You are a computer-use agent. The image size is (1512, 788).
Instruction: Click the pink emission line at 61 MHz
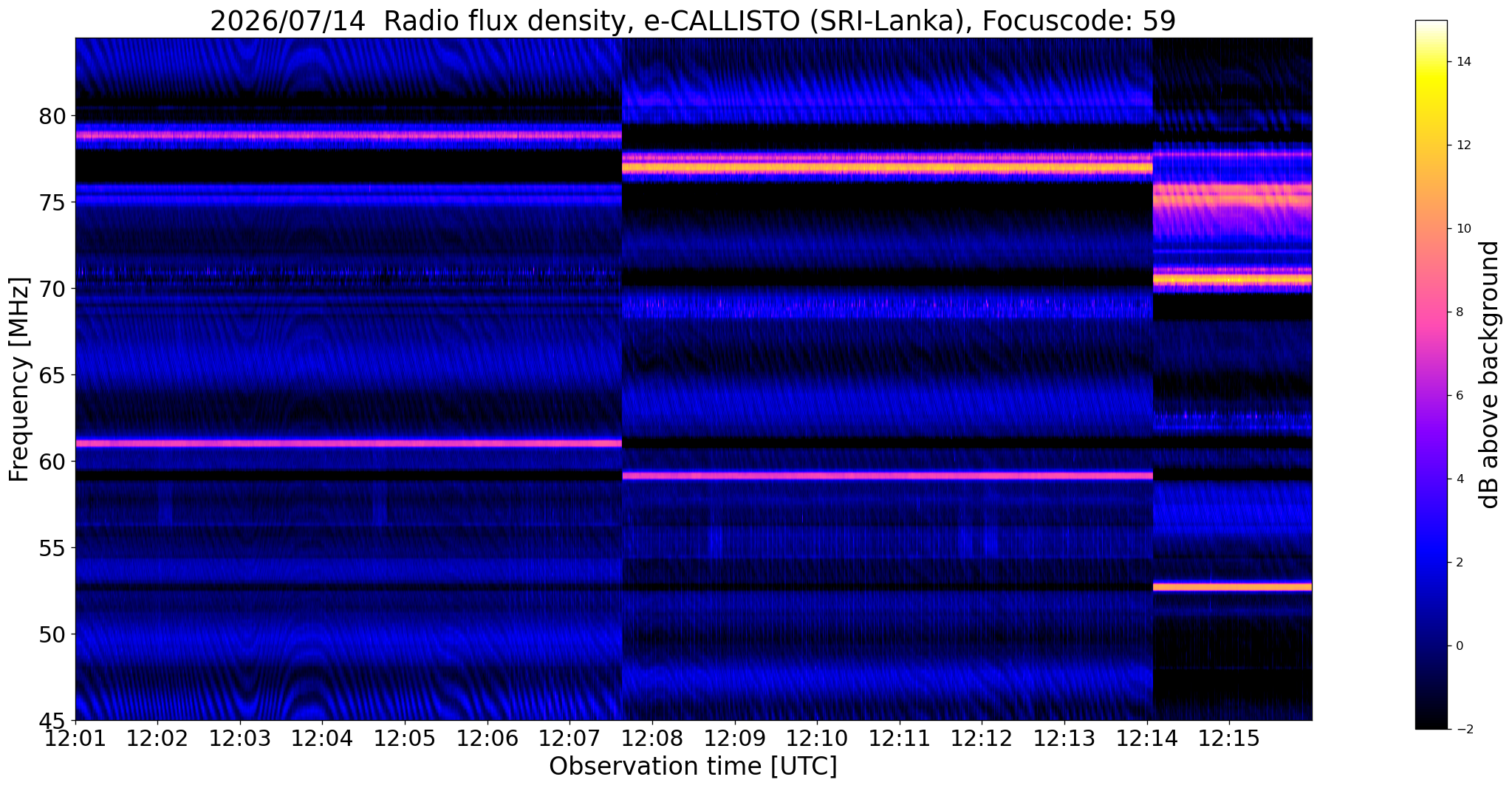coord(349,443)
